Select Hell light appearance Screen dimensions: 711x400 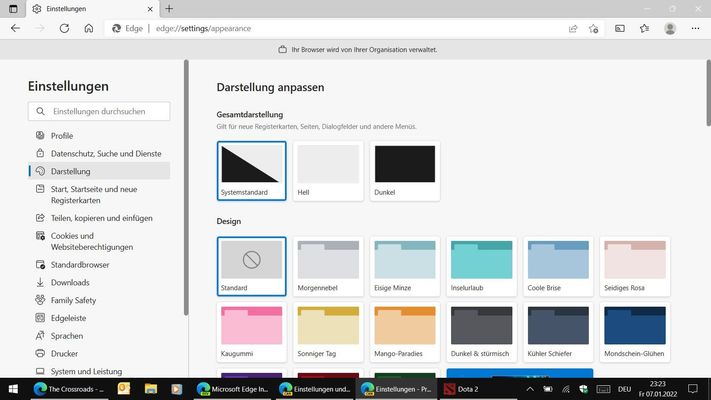328,171
